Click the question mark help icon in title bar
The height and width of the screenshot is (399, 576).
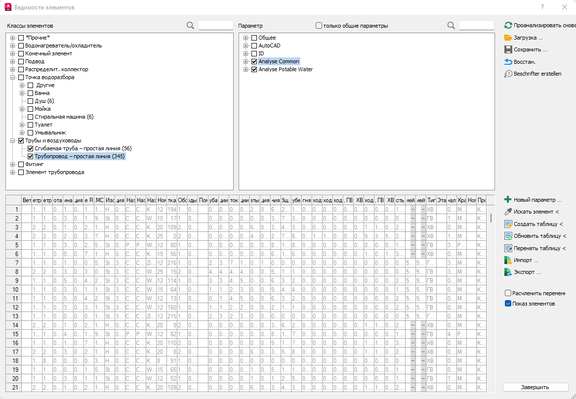click(x=542, y=7)
